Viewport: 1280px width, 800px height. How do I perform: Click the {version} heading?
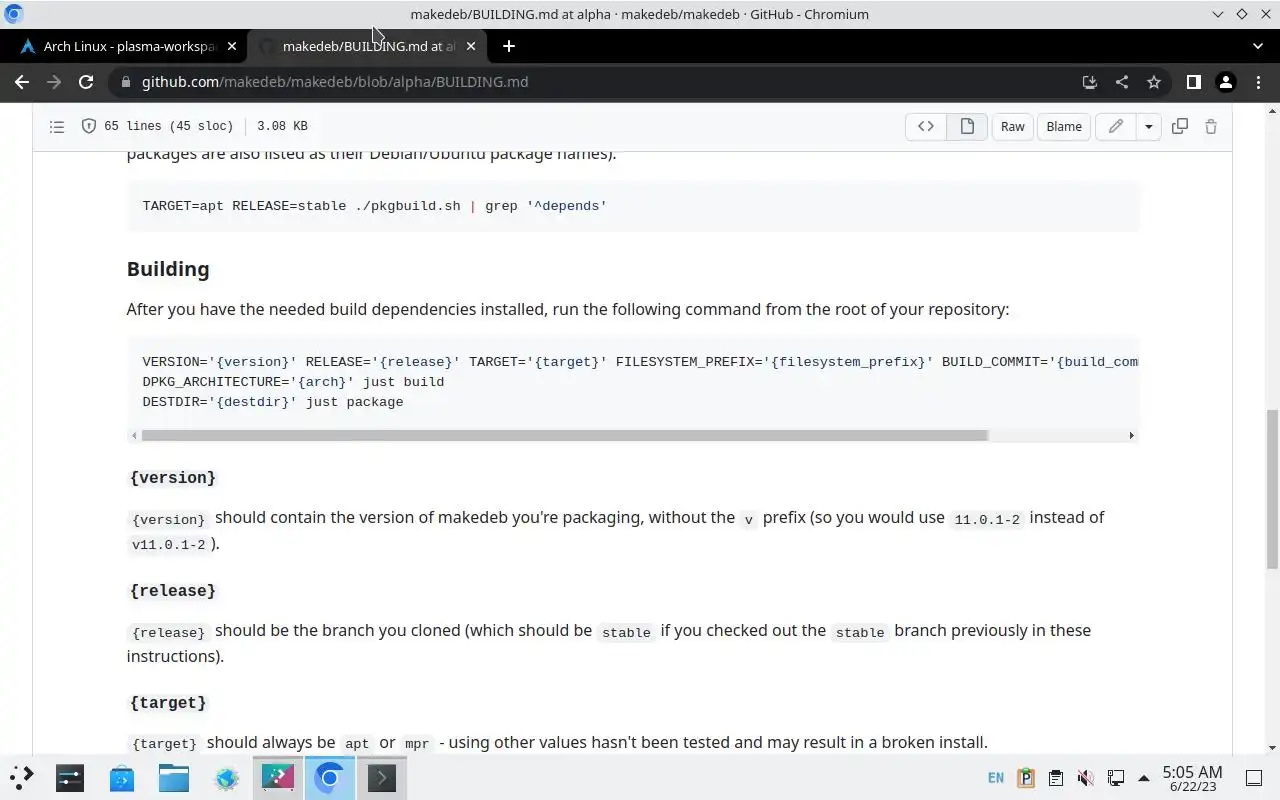click(x=173, y=478)
